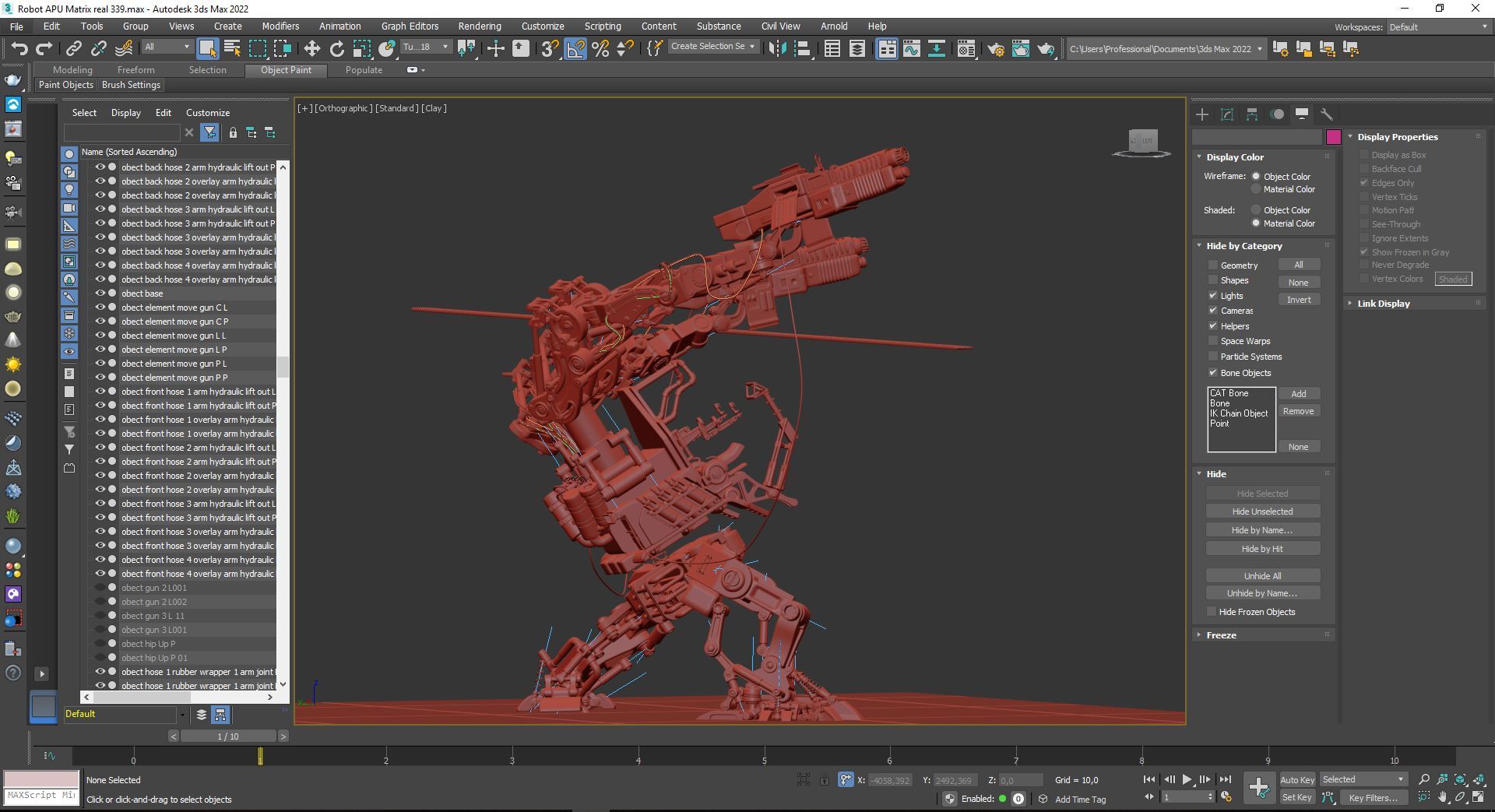1495x812 pixels.
Task: Expand the Link Display rollout
Action: point(1383,304)
